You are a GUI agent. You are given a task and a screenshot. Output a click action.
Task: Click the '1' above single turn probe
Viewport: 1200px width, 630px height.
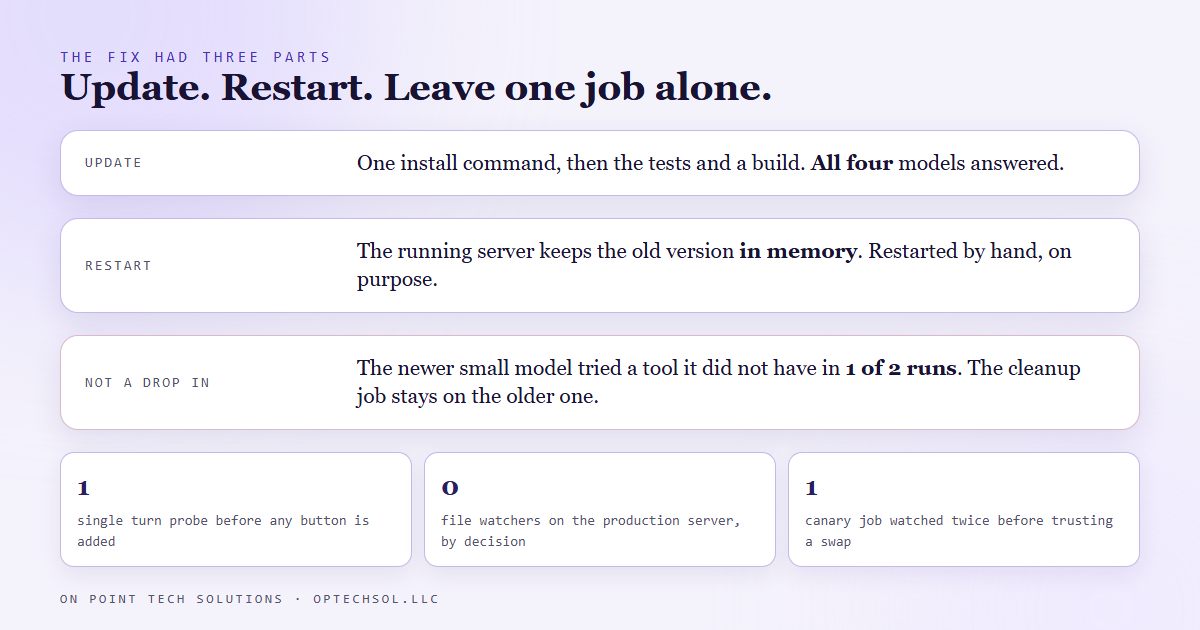point(84,488)
